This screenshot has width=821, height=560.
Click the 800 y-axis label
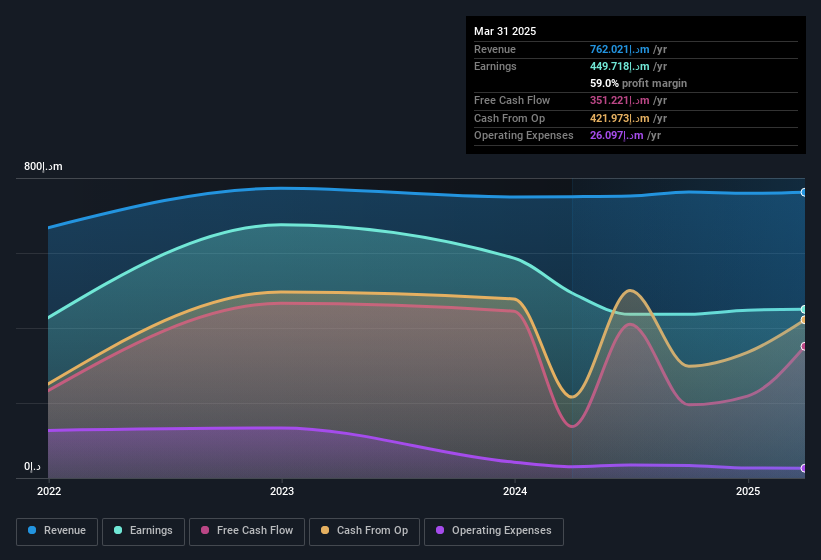pos(43,166)
